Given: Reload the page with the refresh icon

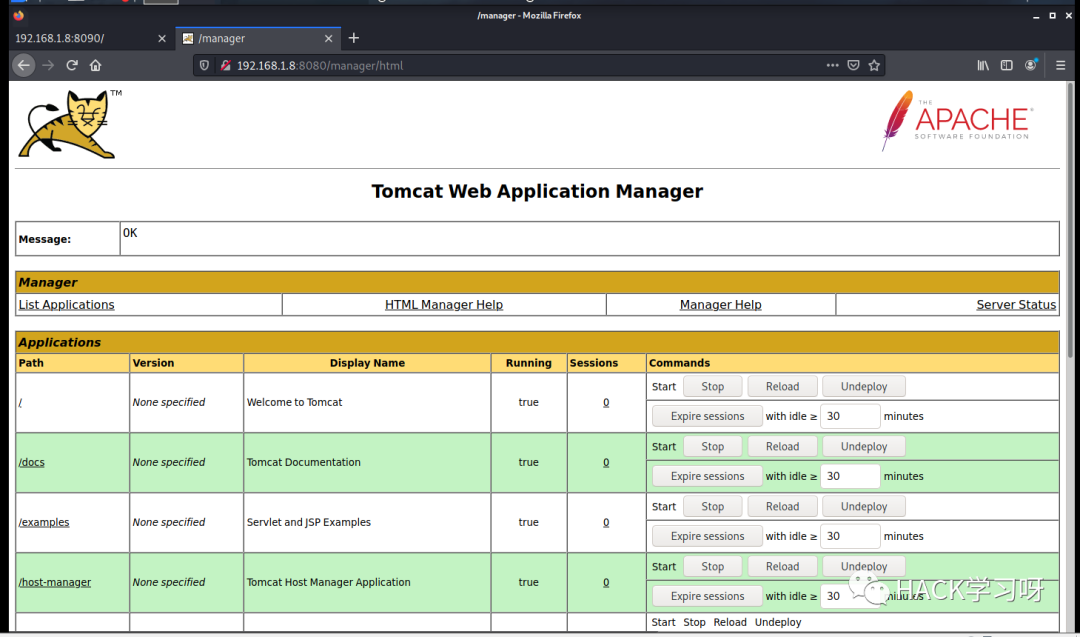Looking at the screenshot, I should coord(72,65).
